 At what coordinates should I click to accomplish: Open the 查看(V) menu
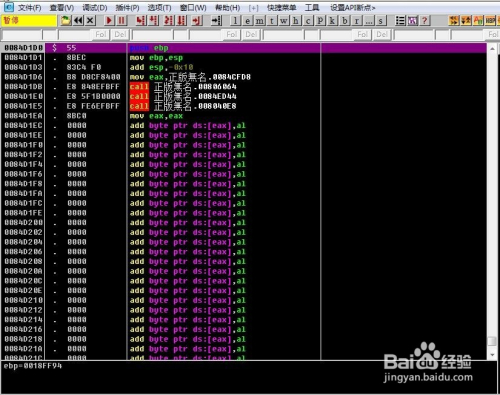(62, 7)
